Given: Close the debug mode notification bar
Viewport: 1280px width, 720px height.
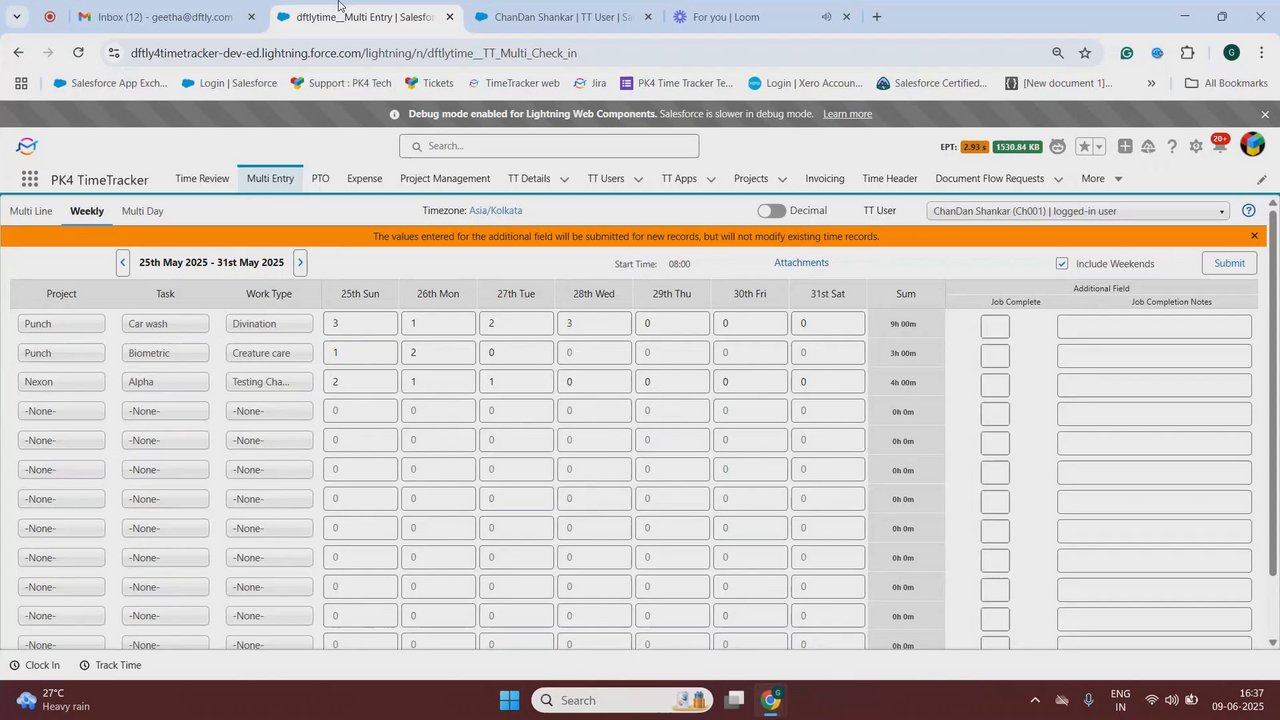Looking at the screenshot, I should (x=1264, y=114).
